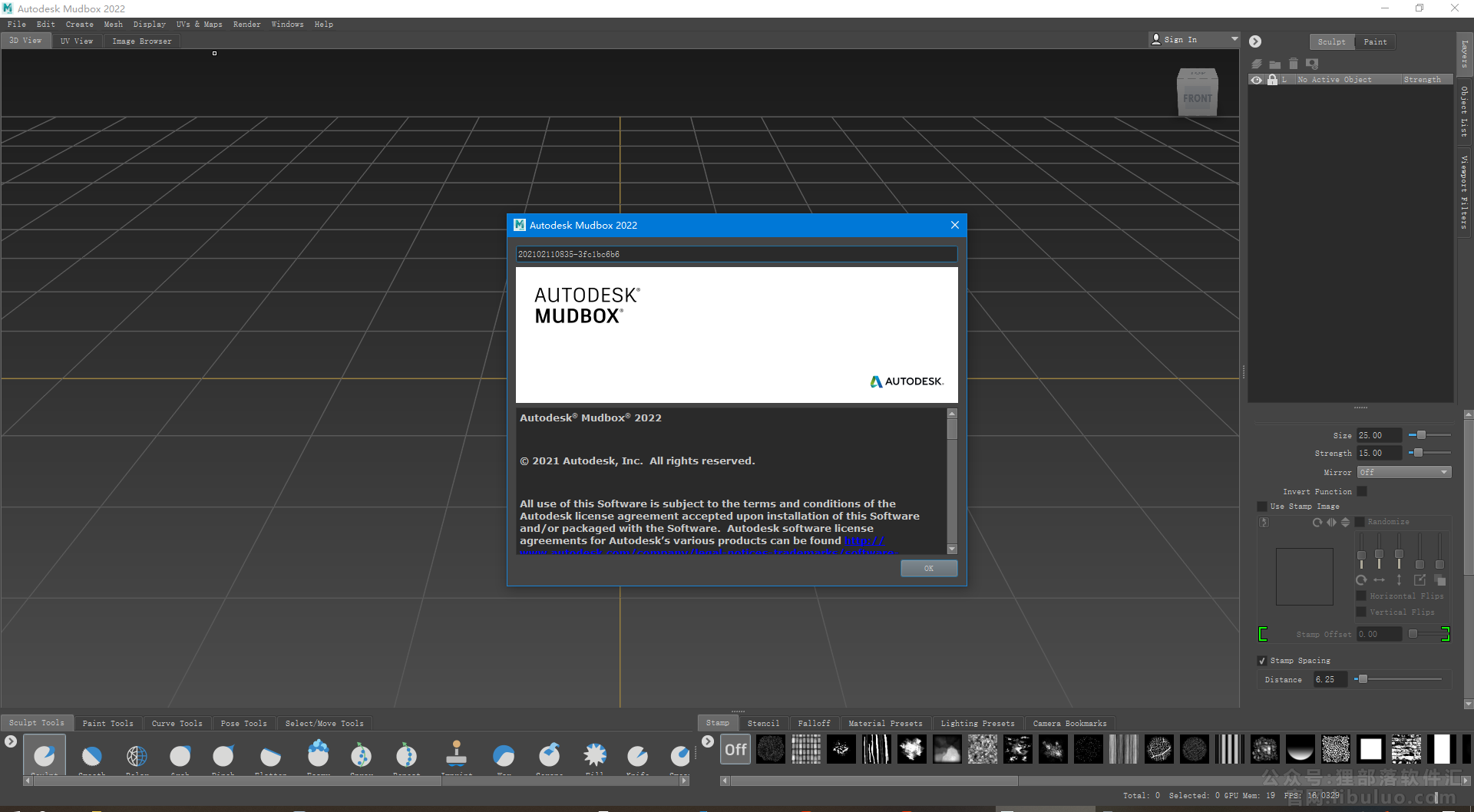Switch to the UV View tab

(x=77, y=41)
